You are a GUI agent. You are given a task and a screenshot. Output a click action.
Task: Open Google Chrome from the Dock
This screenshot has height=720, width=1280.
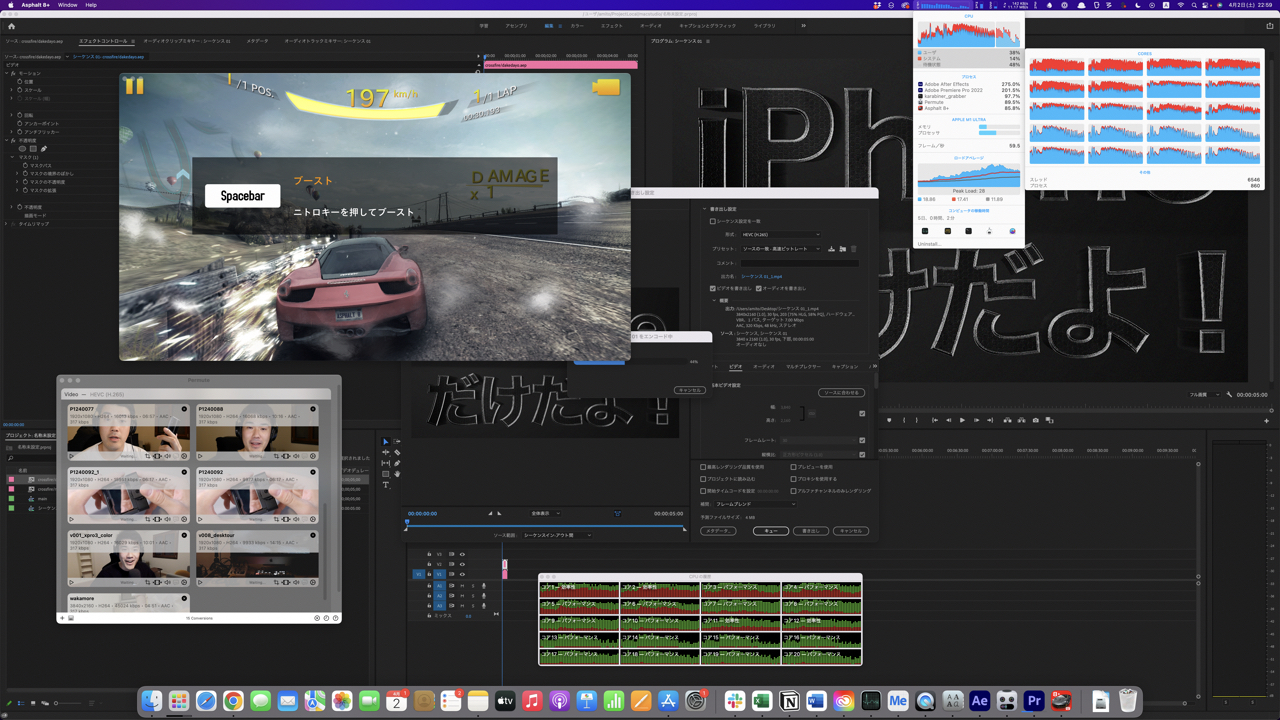pos(233,702)
